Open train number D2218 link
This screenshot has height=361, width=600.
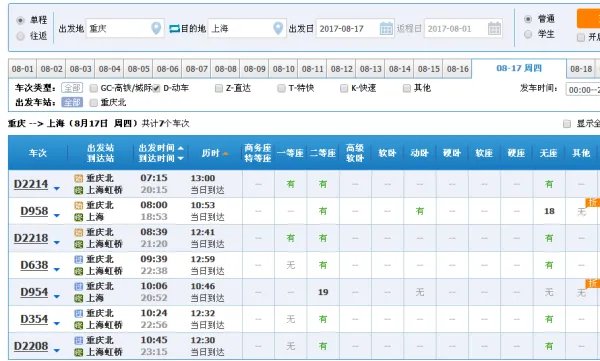click(x=31, y=238)
